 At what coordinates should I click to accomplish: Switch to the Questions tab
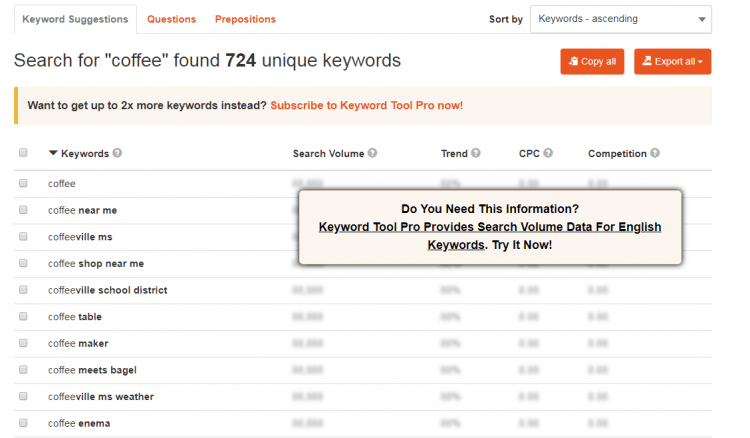(x=171, y=19)
